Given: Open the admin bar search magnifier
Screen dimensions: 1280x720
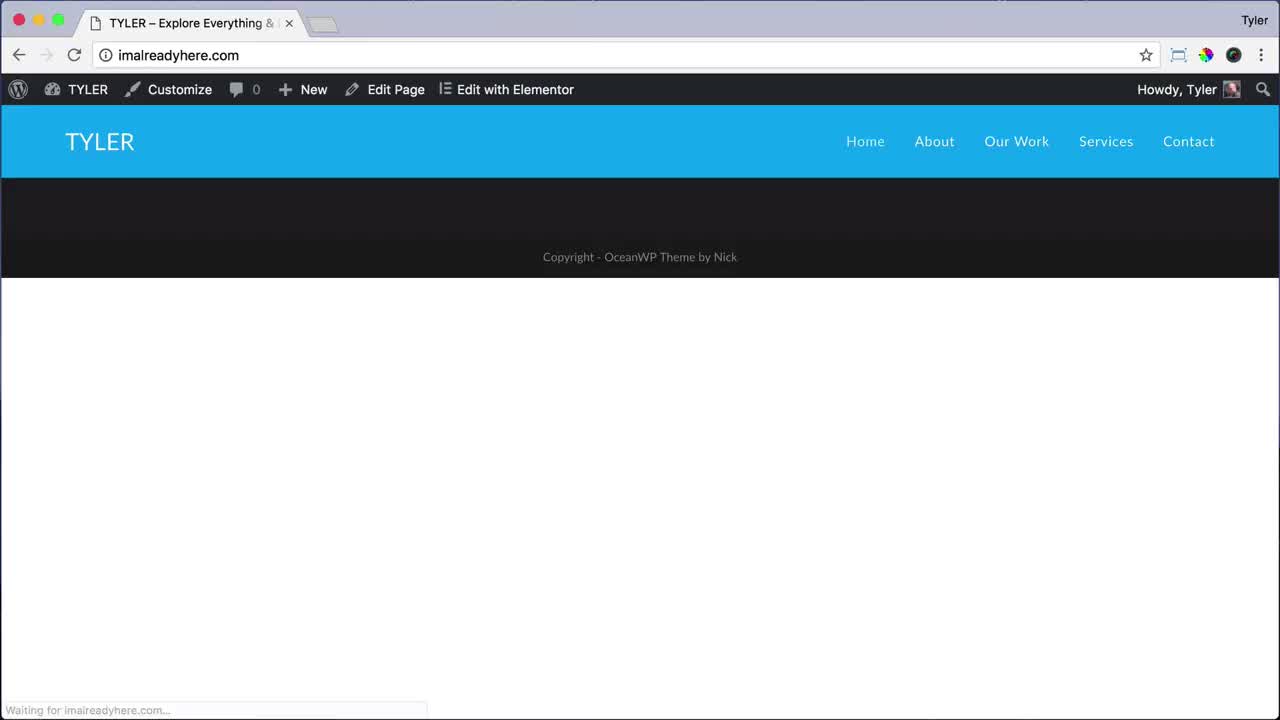Looking at the screenshot, I should pyautogui.click(x=1263, y=89).
